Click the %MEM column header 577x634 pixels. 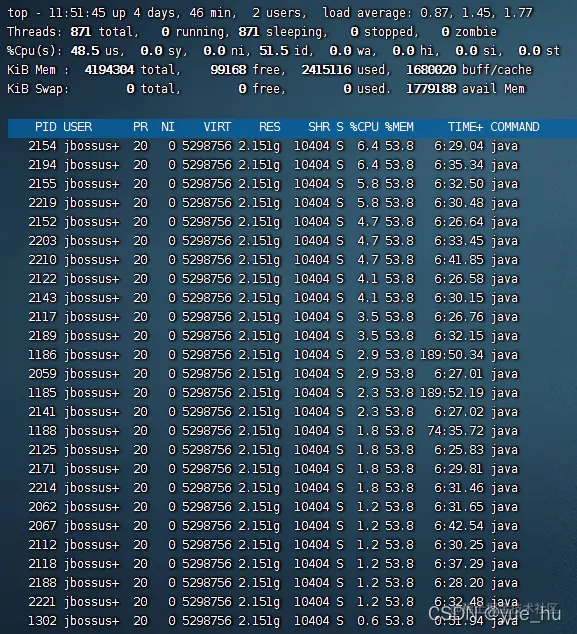pos(399,127)
